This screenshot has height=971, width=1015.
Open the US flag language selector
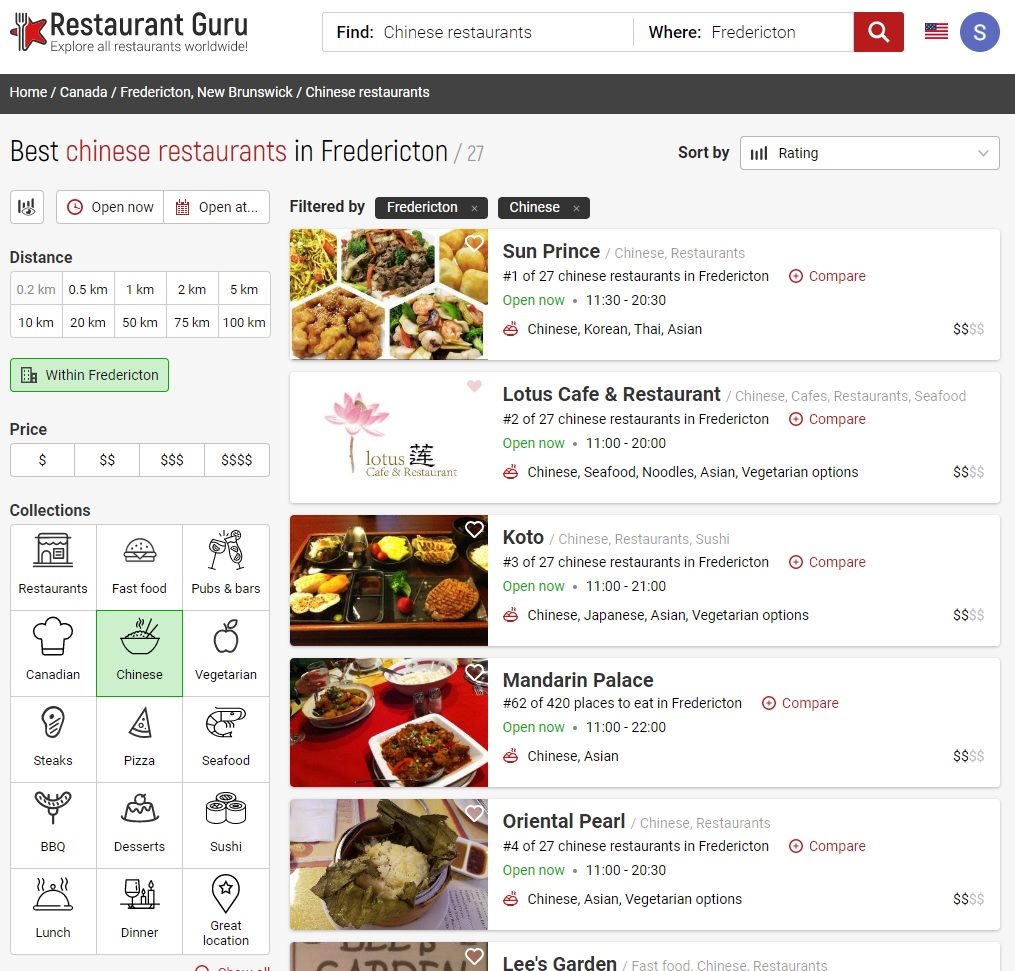936,31
